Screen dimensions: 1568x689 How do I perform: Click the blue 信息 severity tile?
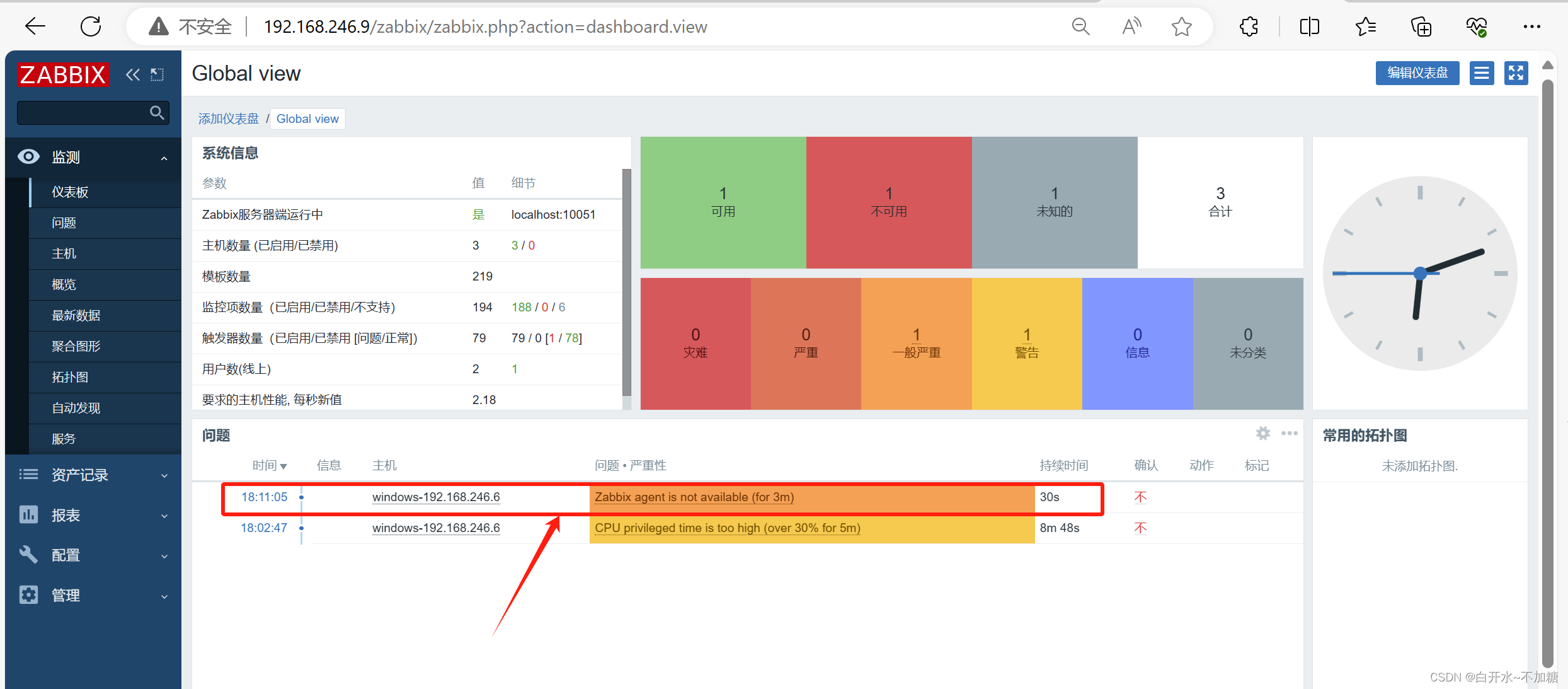coord(1138,344)
